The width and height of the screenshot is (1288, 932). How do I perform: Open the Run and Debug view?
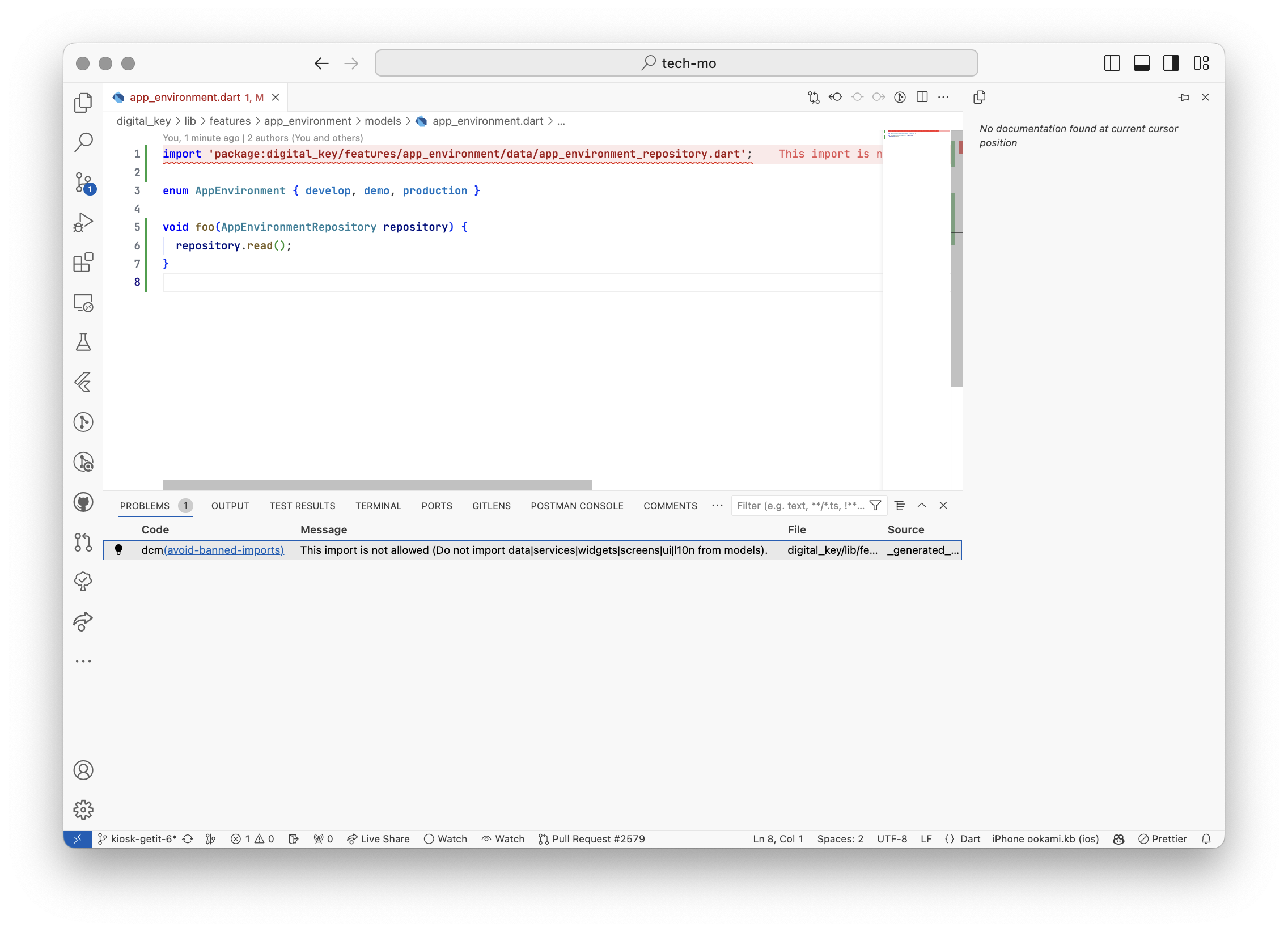83,223
